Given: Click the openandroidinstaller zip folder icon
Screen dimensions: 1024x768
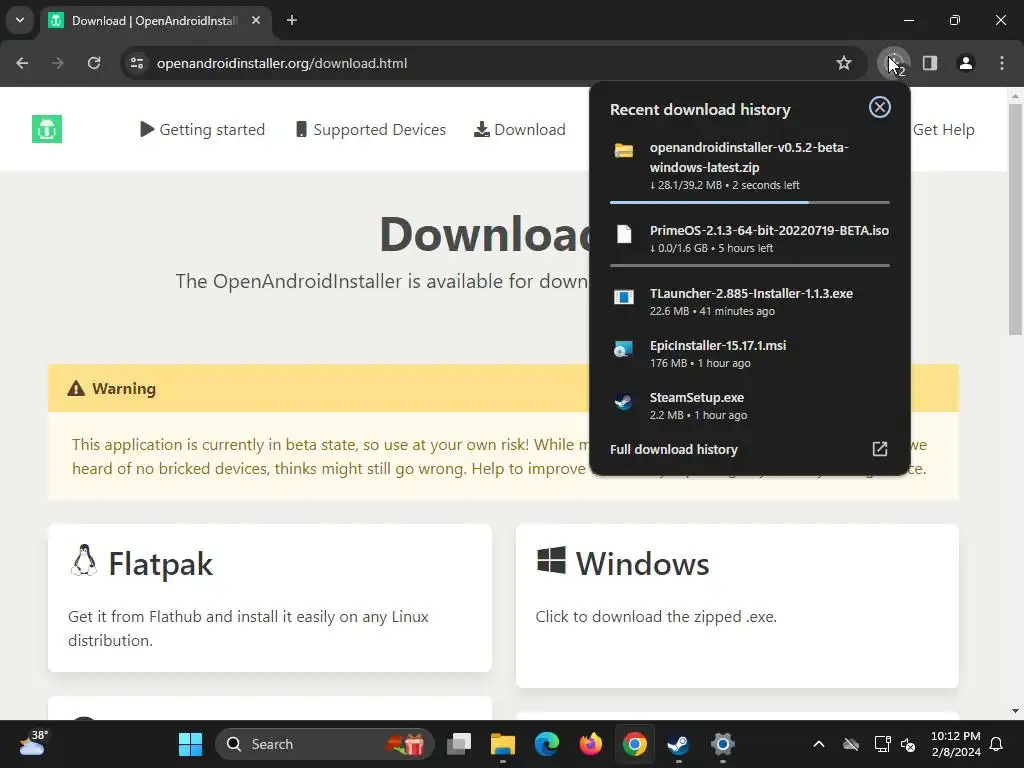Looking at the screenshot, I should point(624,151).
